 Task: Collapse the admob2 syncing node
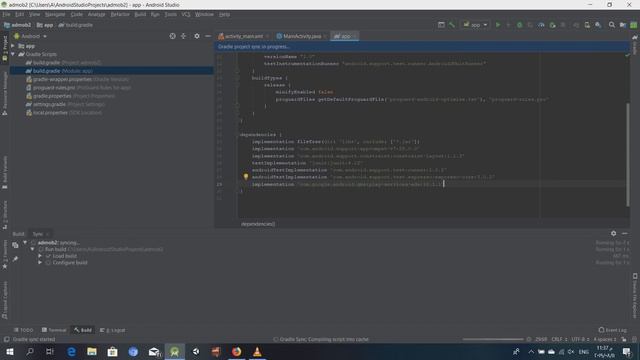pyautogui.click(x=25, y=242)
